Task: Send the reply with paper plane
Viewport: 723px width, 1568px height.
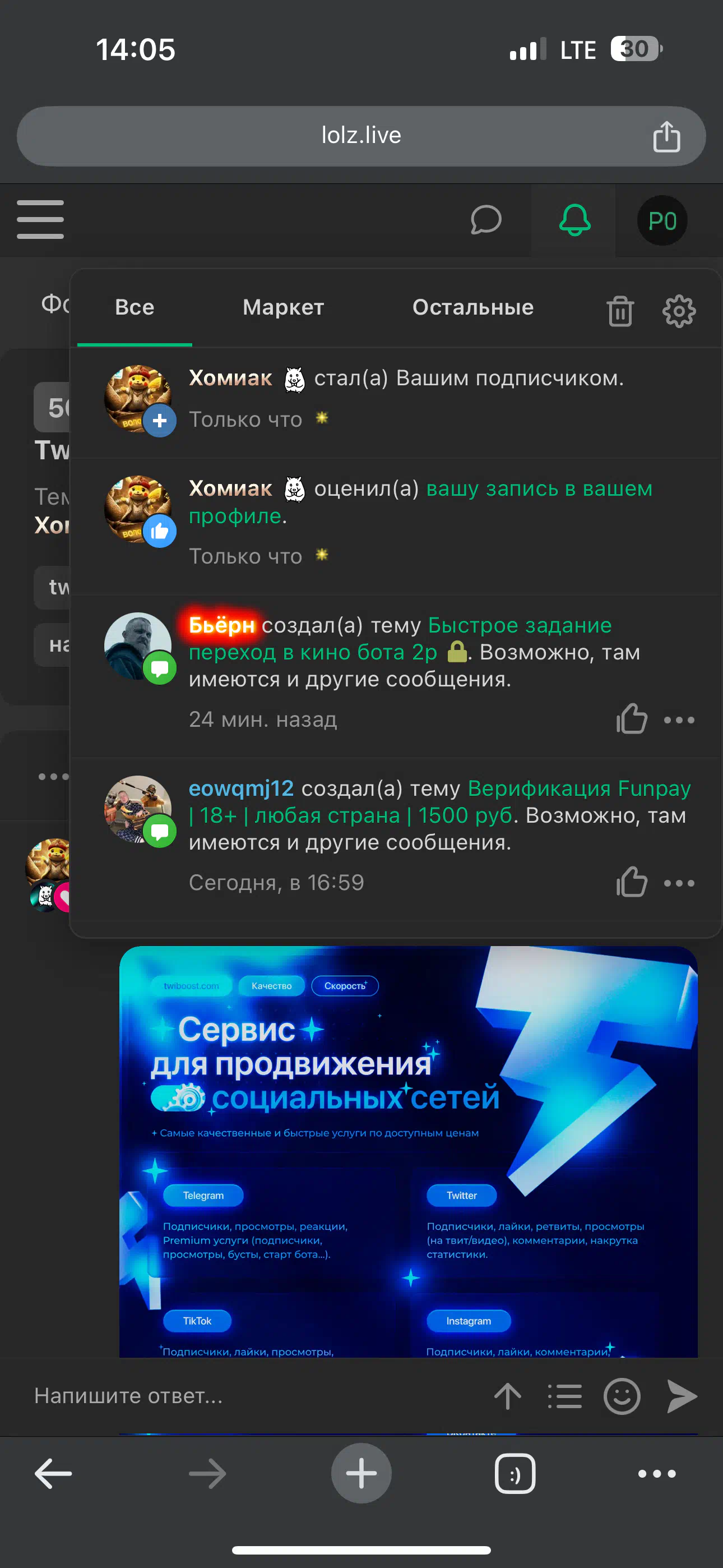Action: point(682,1396)
